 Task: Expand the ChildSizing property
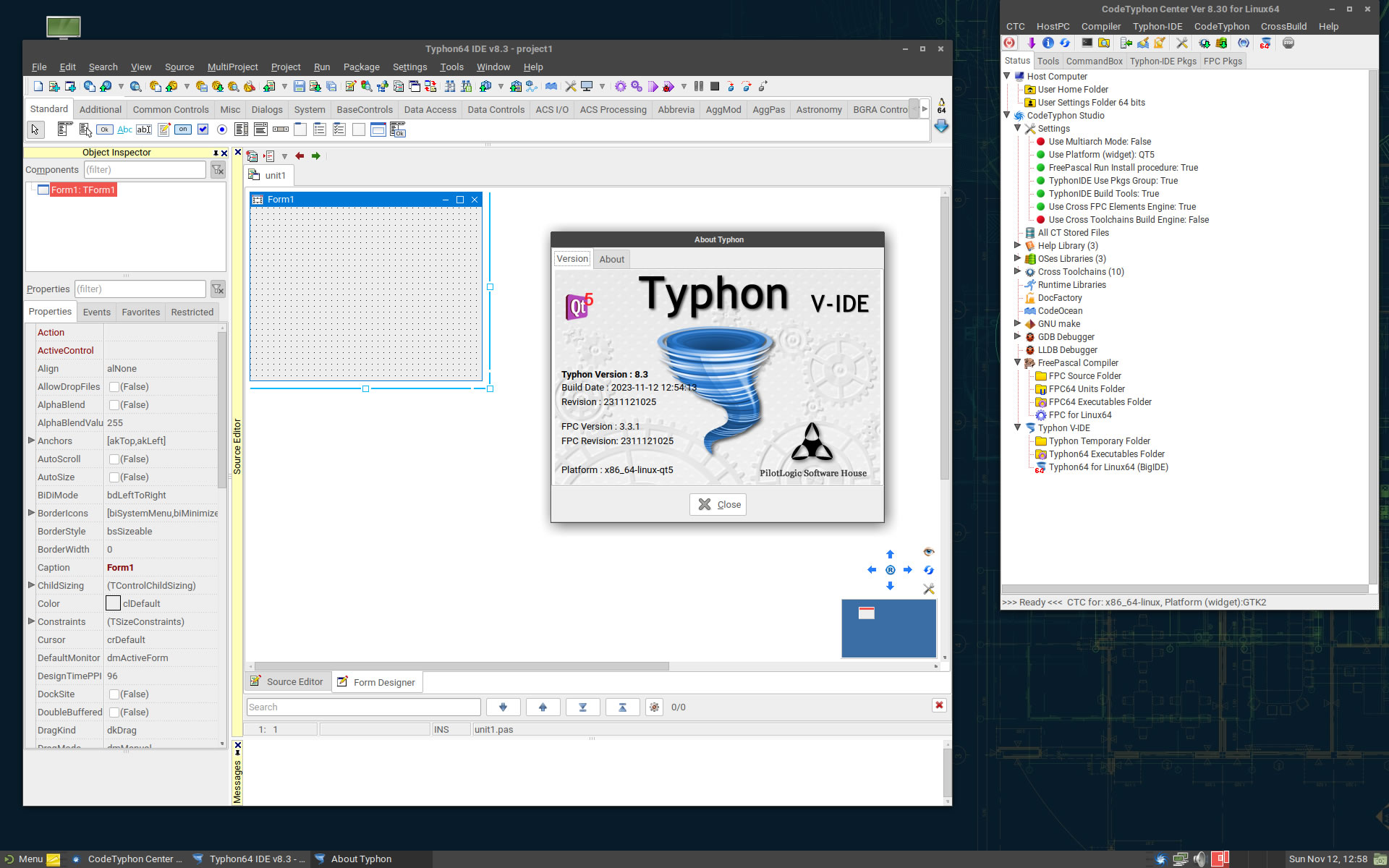pyautogui.click(x=31, y=585)
